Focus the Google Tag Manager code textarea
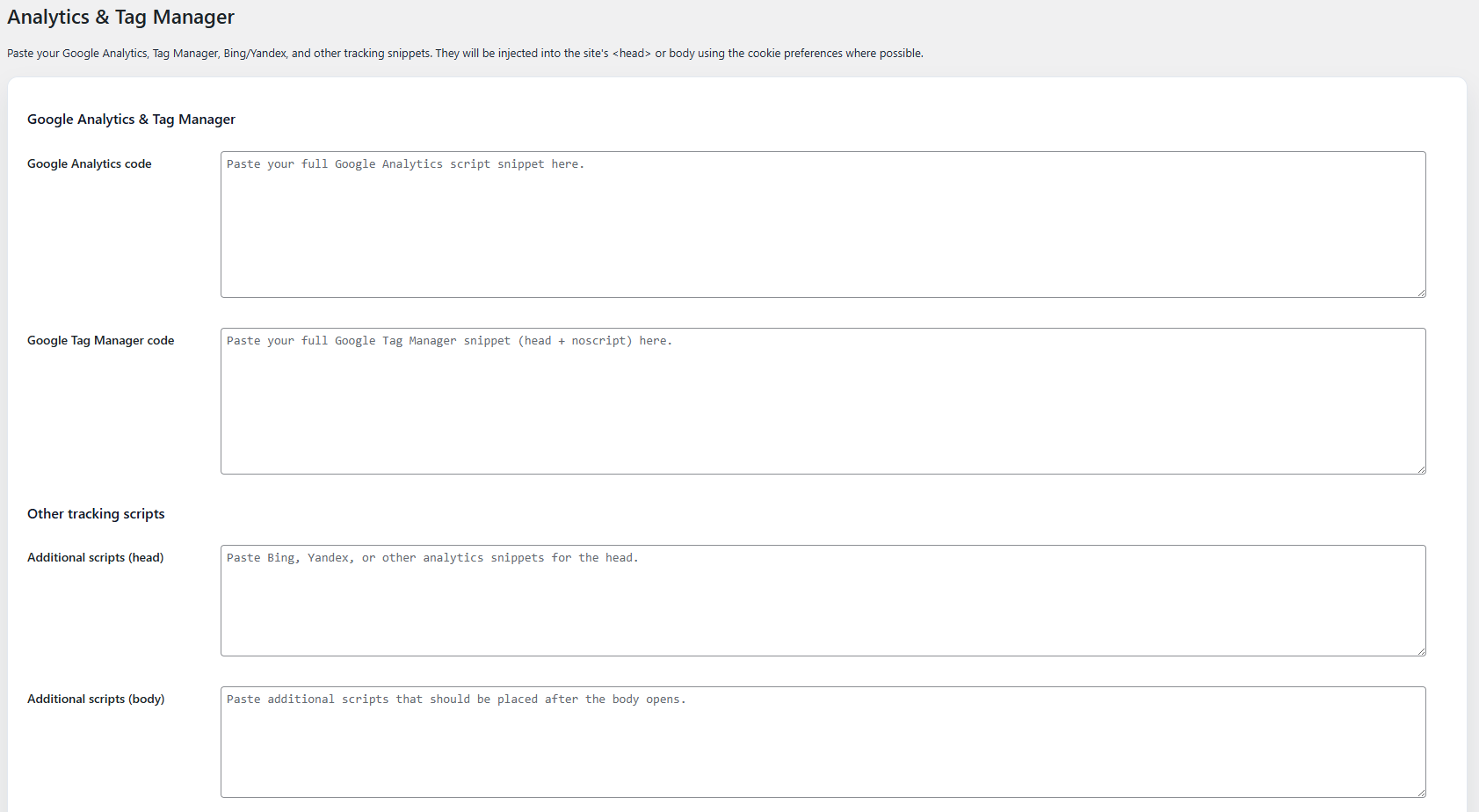Image resolution: width=1479 pixels, height=812 pixels. coord(823,401)
